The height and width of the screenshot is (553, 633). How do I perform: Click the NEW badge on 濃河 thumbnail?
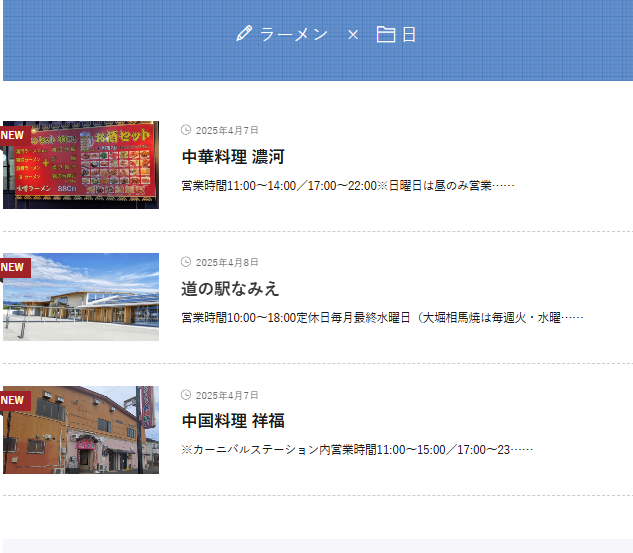(x=15, y=135)
